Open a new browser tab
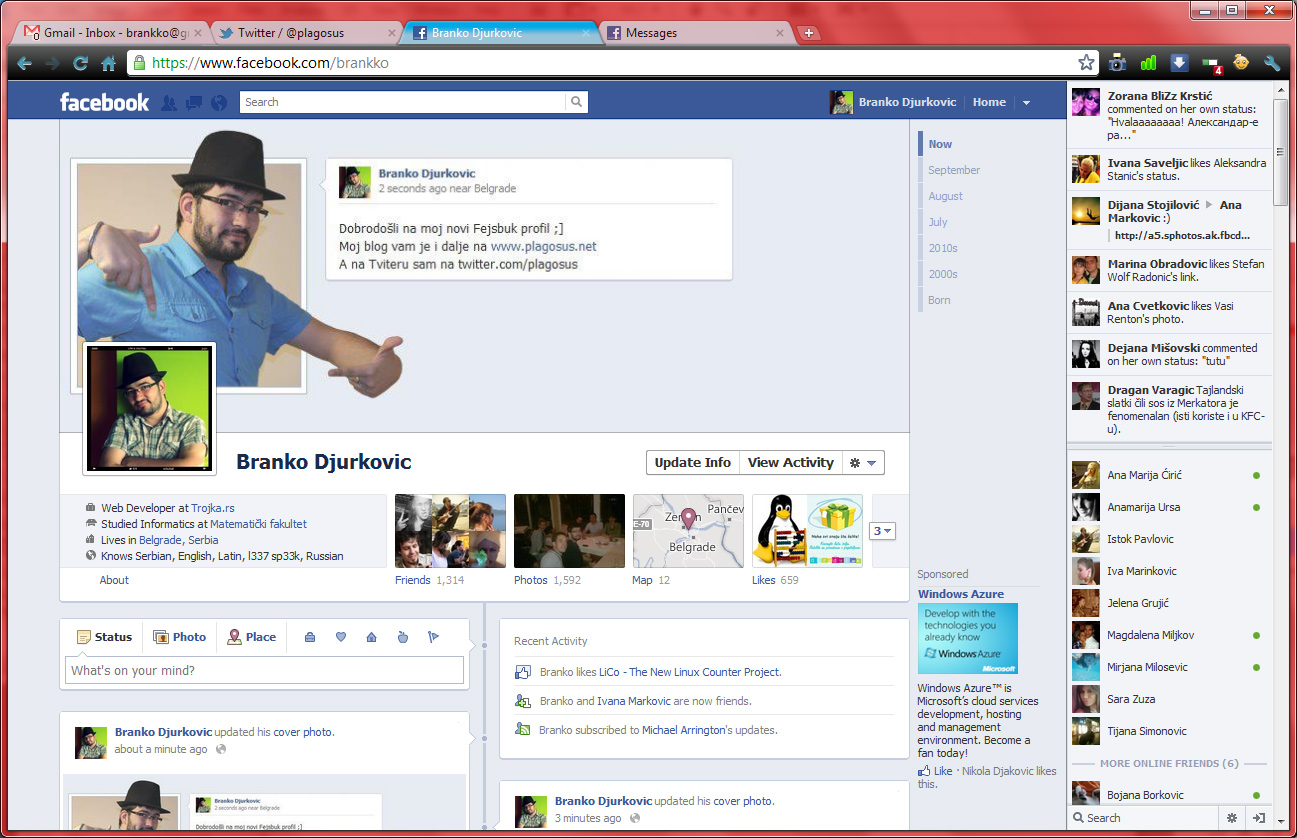The image size is (1297, 838). tap(809, 33)
